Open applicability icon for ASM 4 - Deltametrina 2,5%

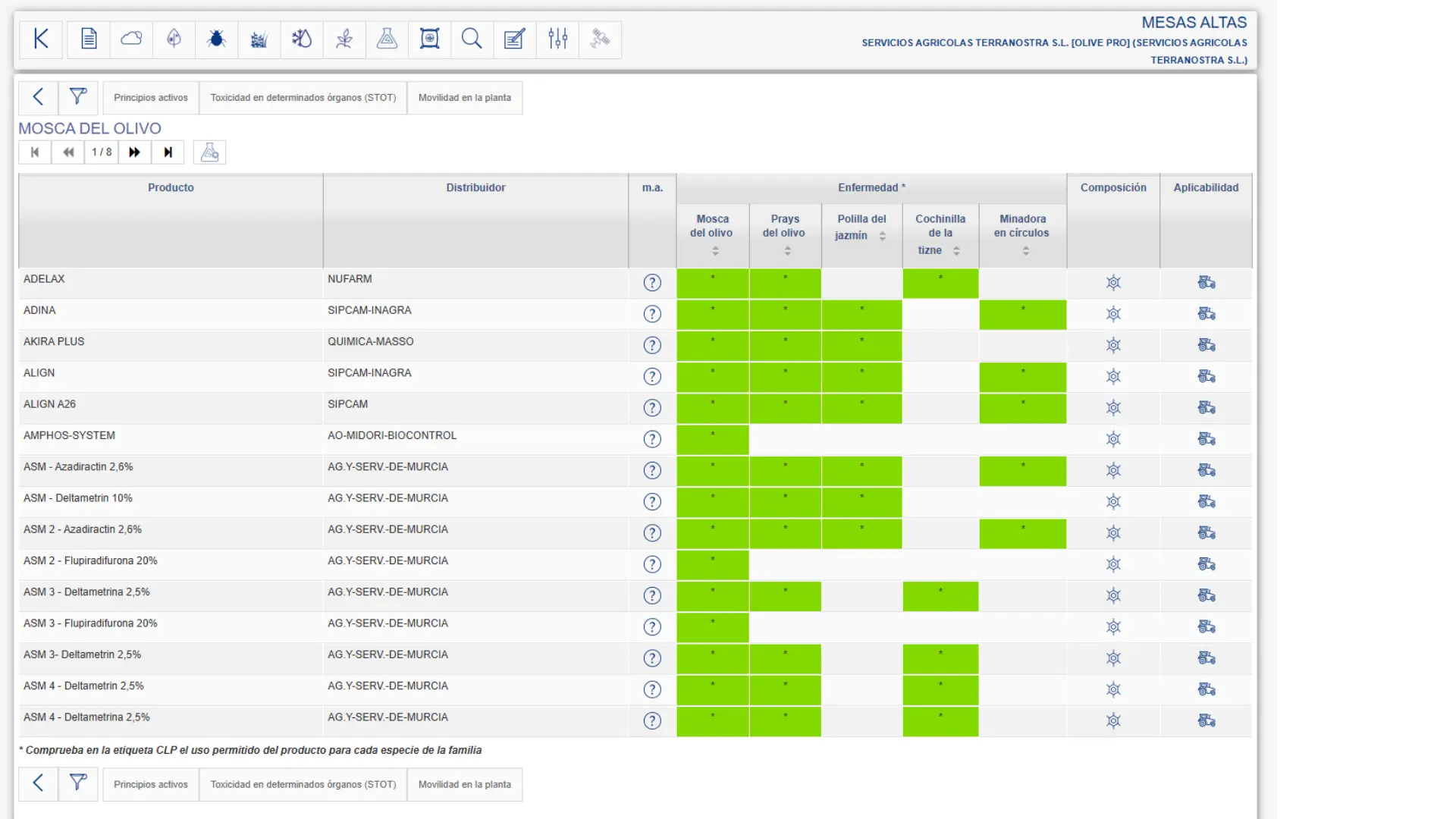tap(1207, 721)
